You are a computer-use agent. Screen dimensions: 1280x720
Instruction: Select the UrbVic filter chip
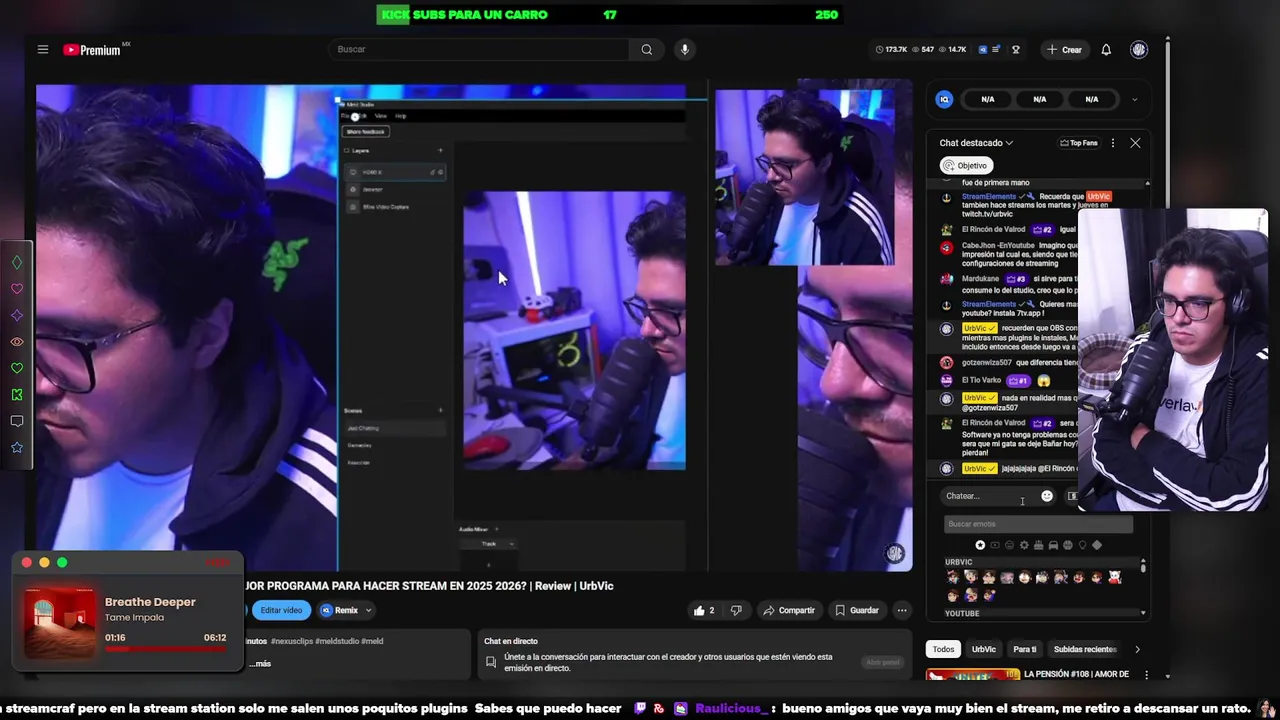[x=984, y=649]
